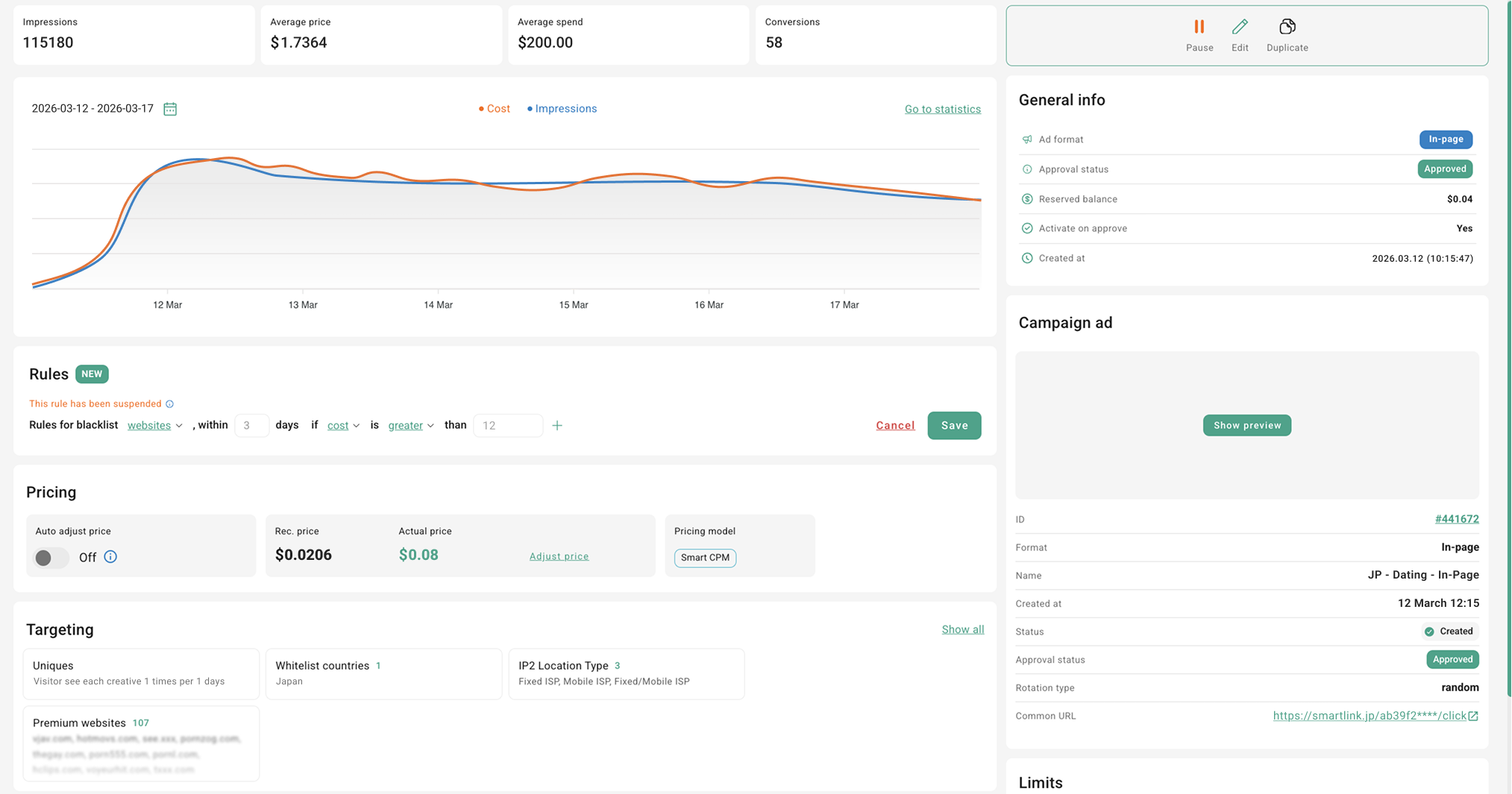Click the Limits section heading
This screenshot has width=1512, height=794.
pyautogui.click(x=1041, y=783)
